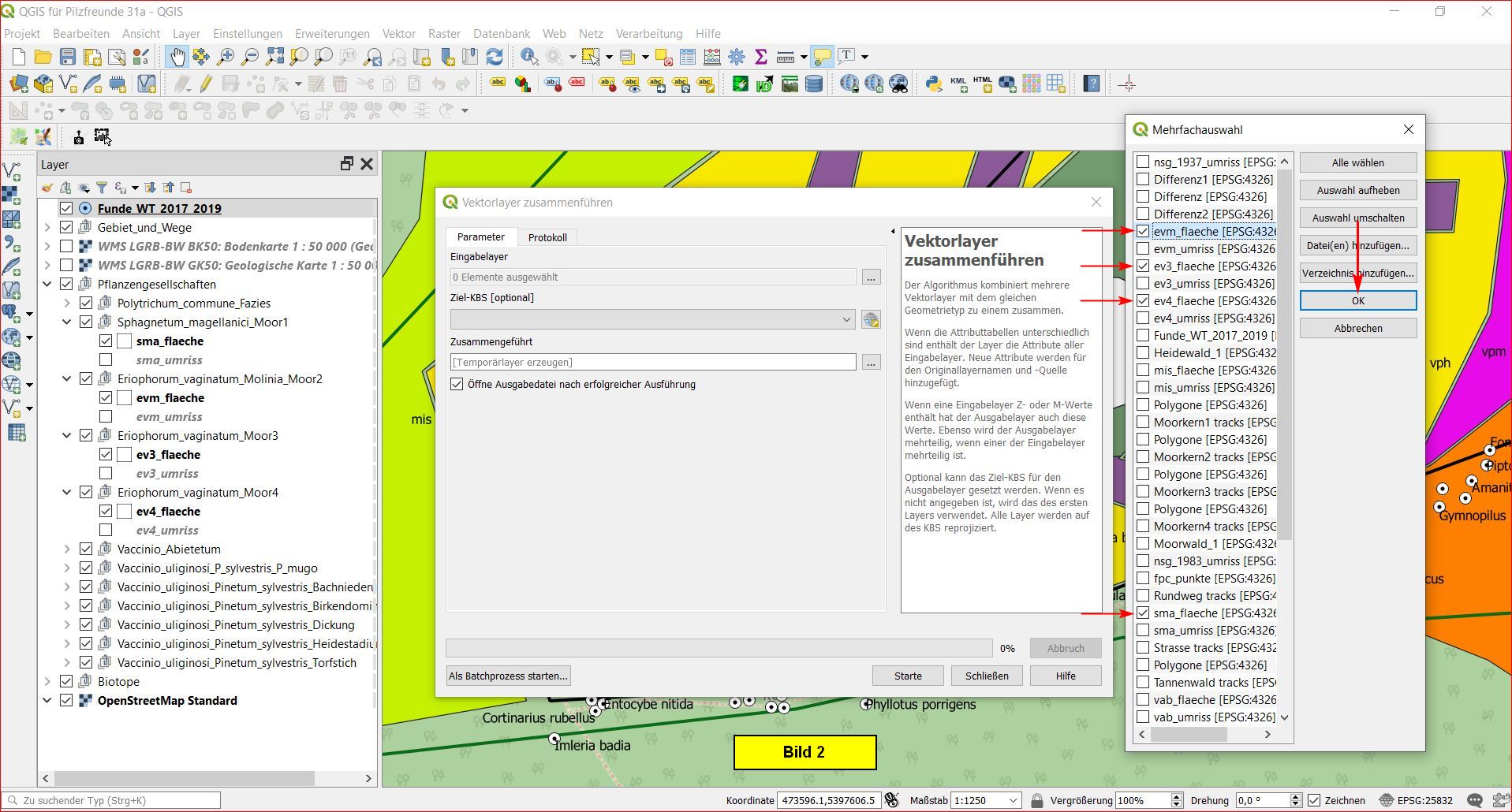Click the OK button in Mehrfachauswahl
The image size is (1512, 812).
pos(1357,301)
